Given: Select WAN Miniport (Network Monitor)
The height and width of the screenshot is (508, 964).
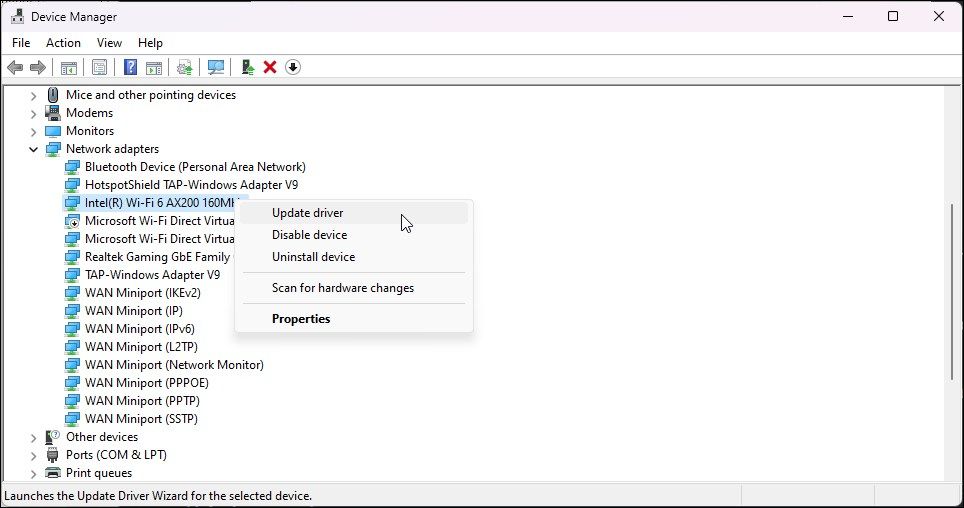Looking at the screenshot, I should coord(174,365).
